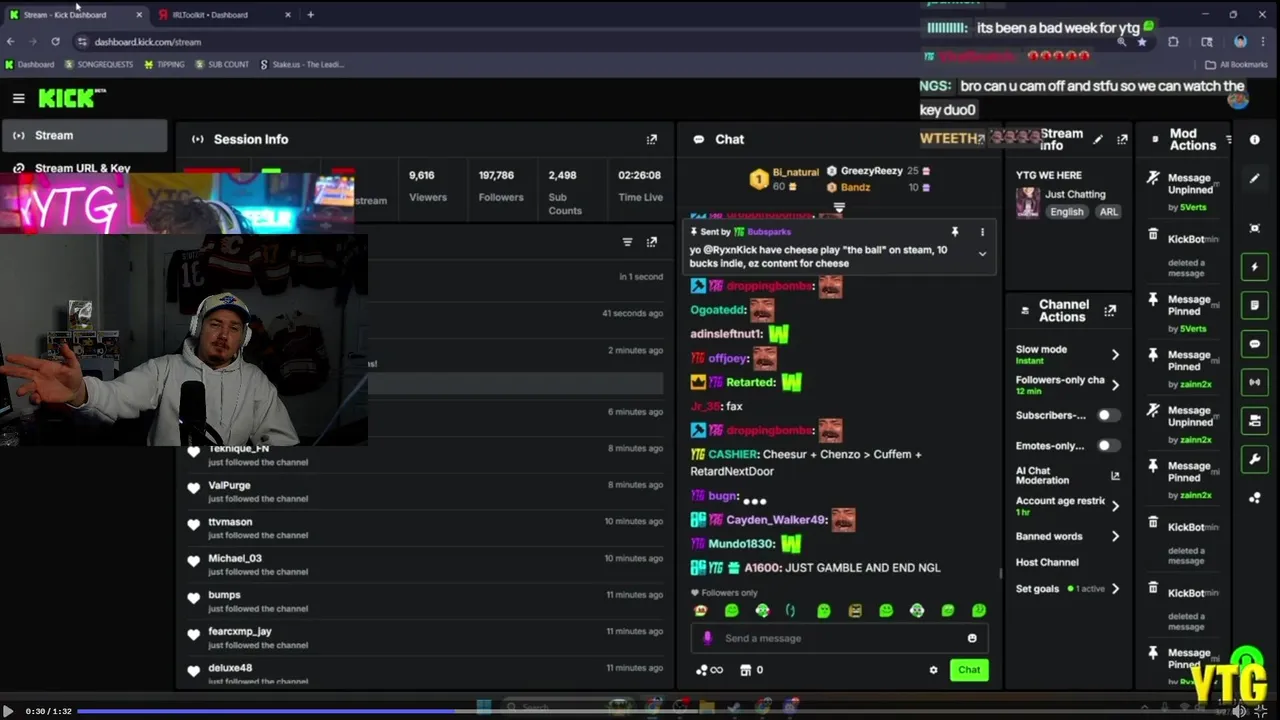Screen dimensions: 1280x720
Task: Click the browser reload button
Action: [x=55, y=42]
